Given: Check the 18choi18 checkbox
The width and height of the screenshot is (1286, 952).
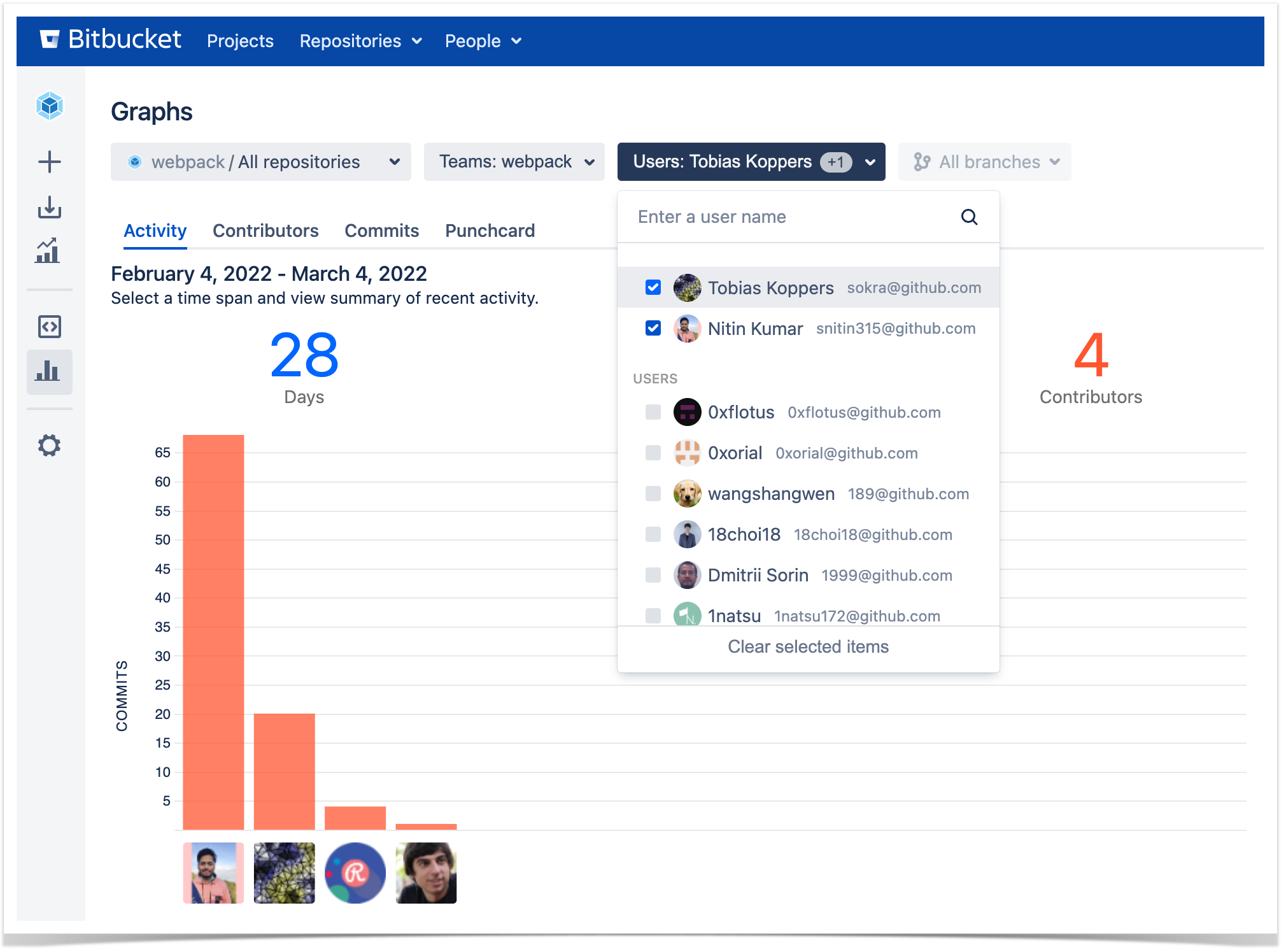Looking at the screenshot, I should click(653, 534).
